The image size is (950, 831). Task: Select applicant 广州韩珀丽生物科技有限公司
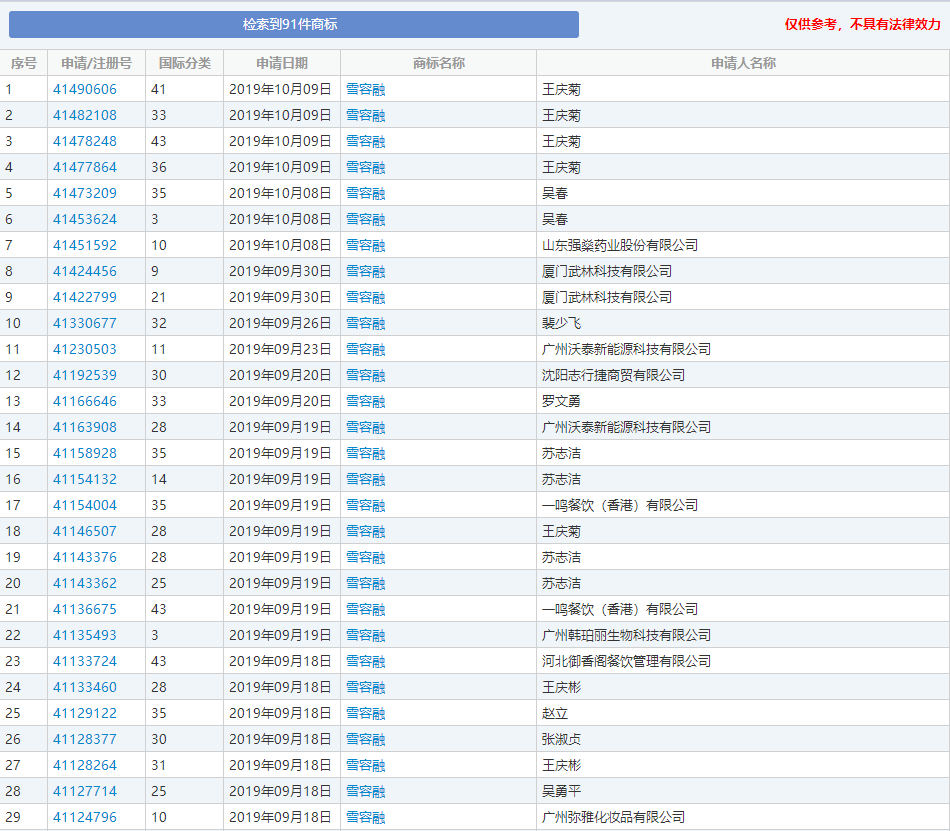(x=626, y=636)
